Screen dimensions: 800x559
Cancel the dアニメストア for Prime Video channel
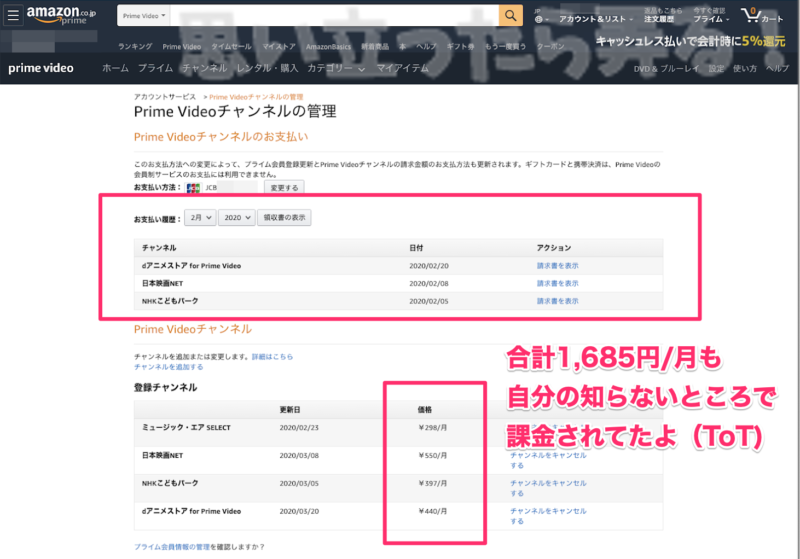pos(548,516)
